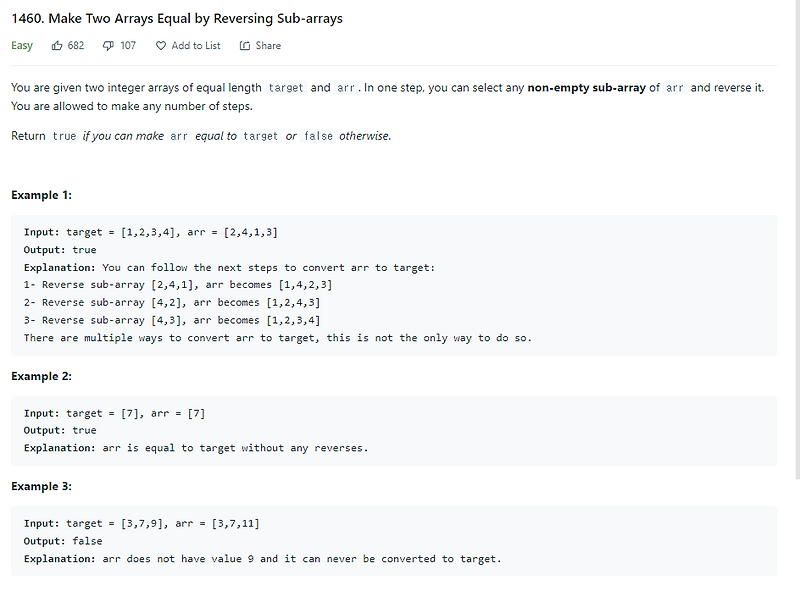Select the Example 1 input code block
800x591 pixels.
(150, 231)
